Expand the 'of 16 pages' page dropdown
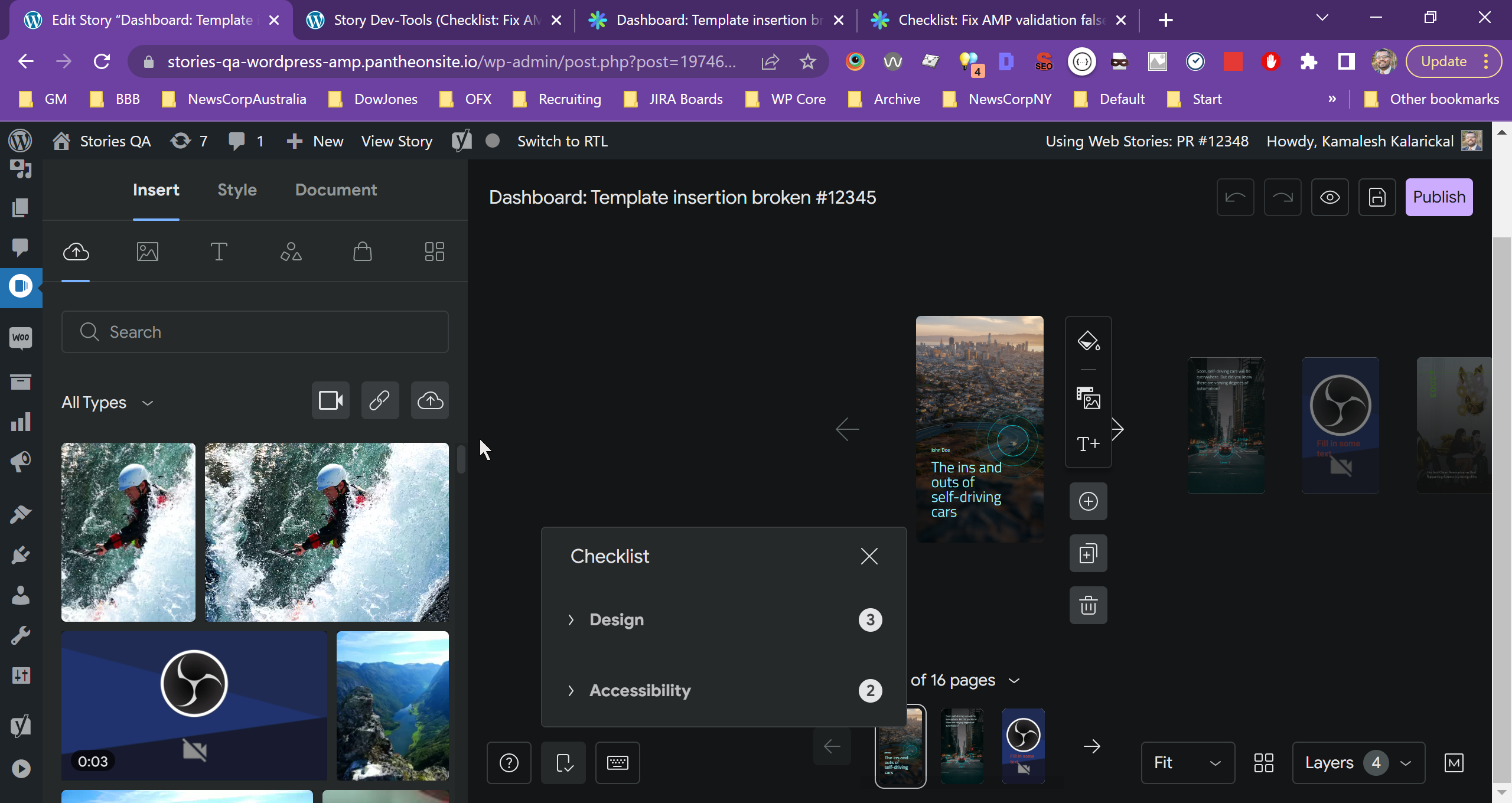 965,680
